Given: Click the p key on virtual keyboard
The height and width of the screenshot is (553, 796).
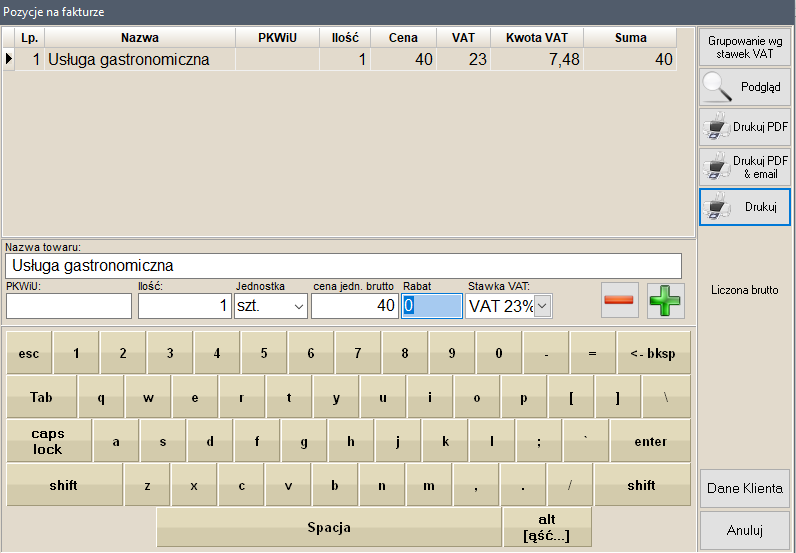Looking at the screenshot, I should (x=523, y=398).
